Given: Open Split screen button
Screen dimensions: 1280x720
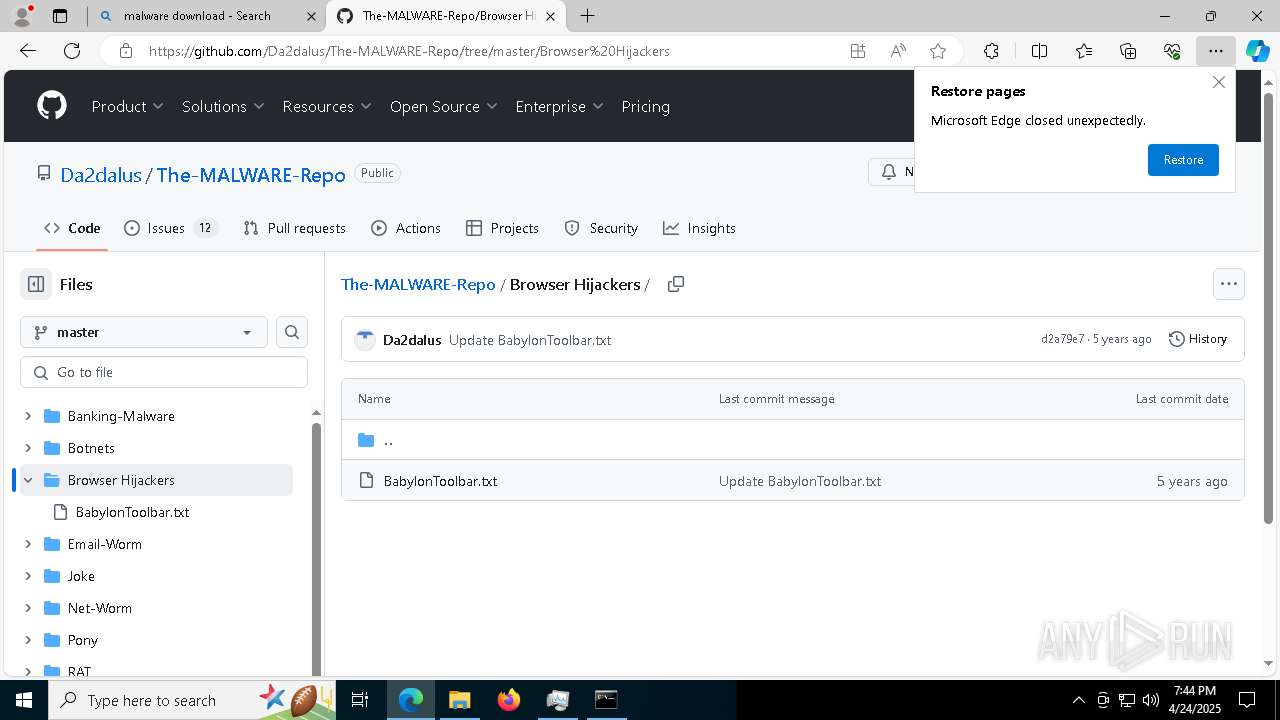Looking at the screenshot, I should tap(1039, 51).
